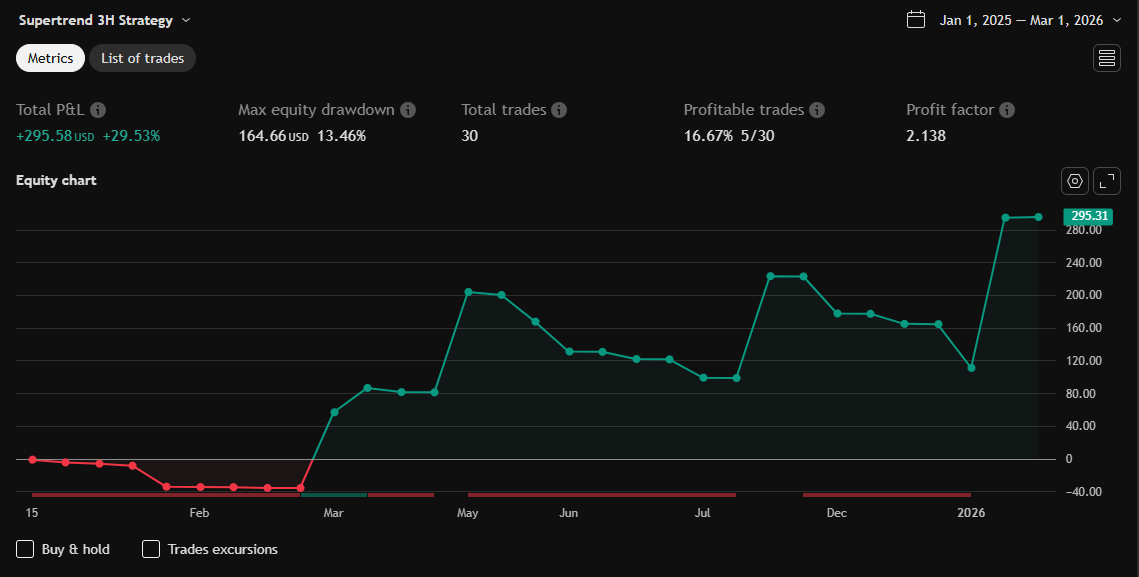Enable the Trades excursions checkbox
Image resolution: width=1139 pixels, height=577 pixels.
pyautogui.click(x=151, y=549)
